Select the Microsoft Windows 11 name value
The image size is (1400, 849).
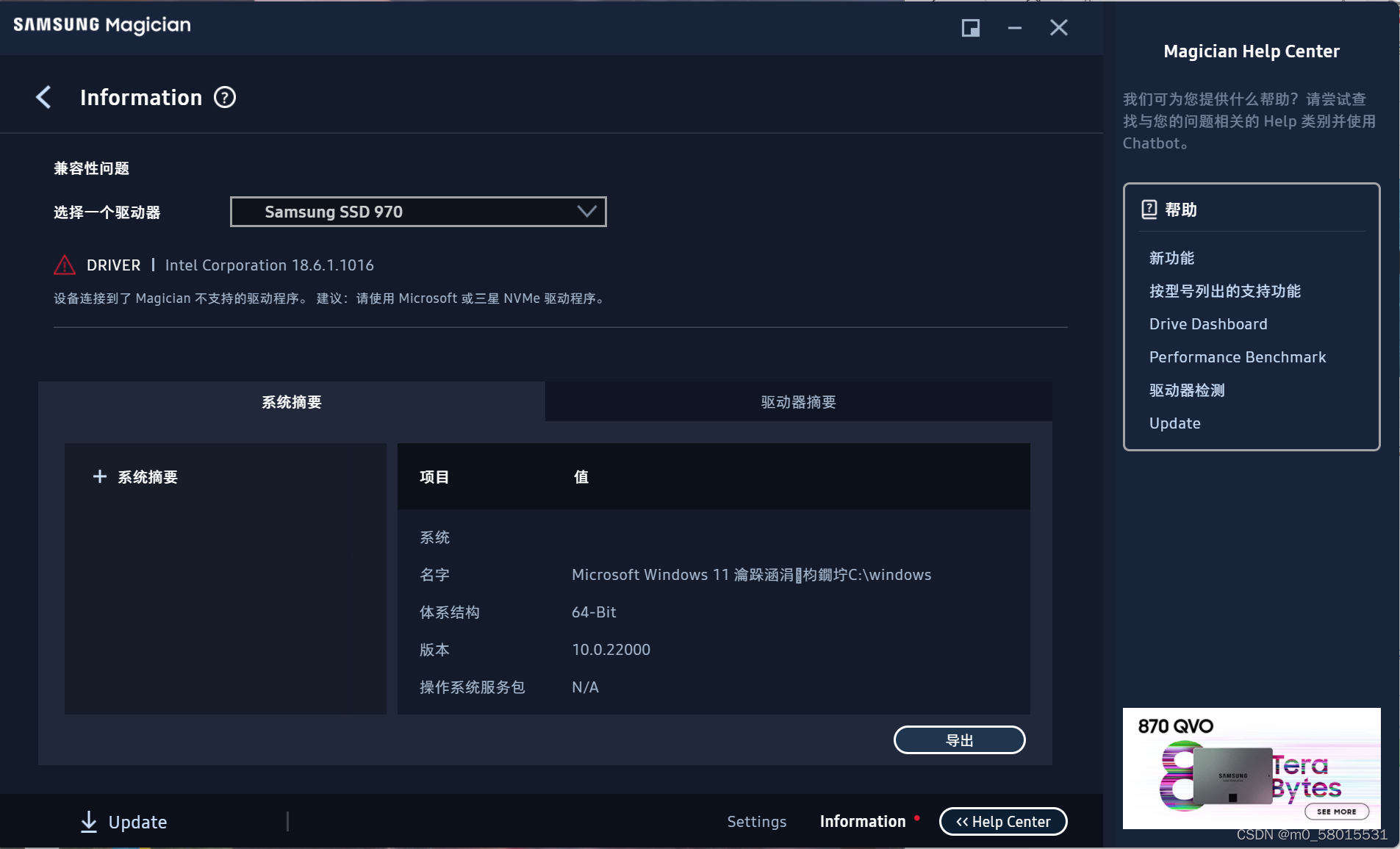[751, 575]
